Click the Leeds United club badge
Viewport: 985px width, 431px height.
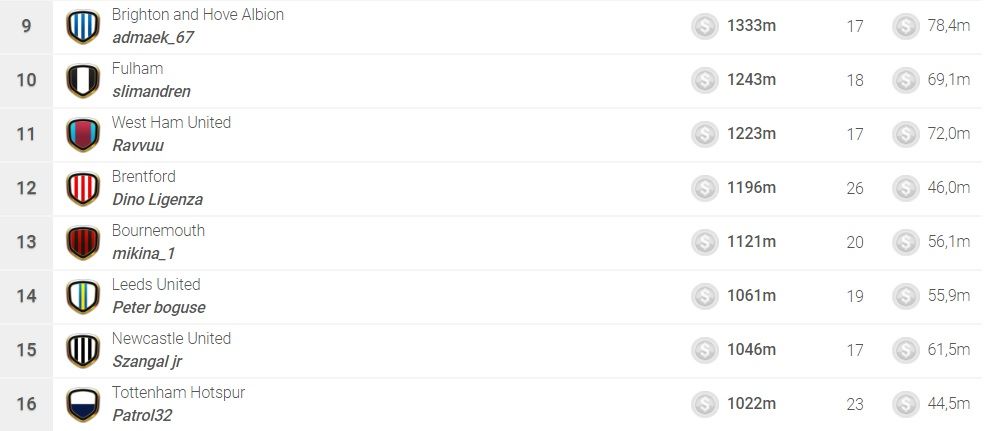[82, 297]
